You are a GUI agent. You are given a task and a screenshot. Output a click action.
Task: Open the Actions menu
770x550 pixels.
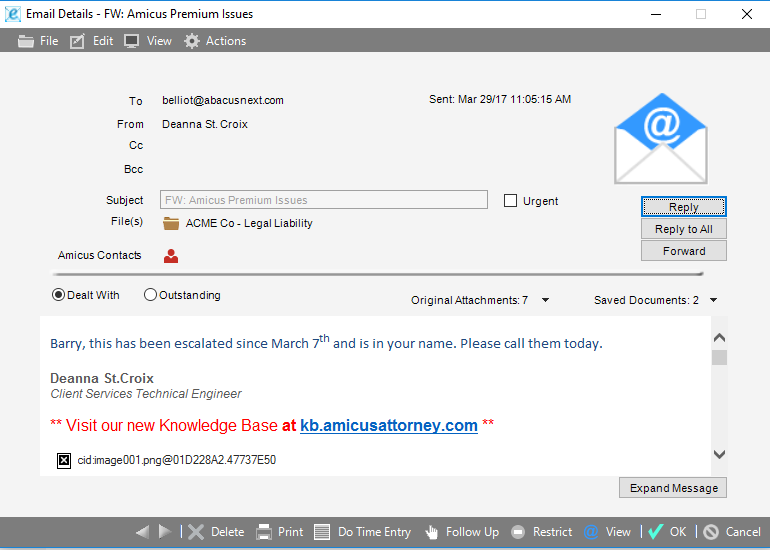(x=226, y=41)
